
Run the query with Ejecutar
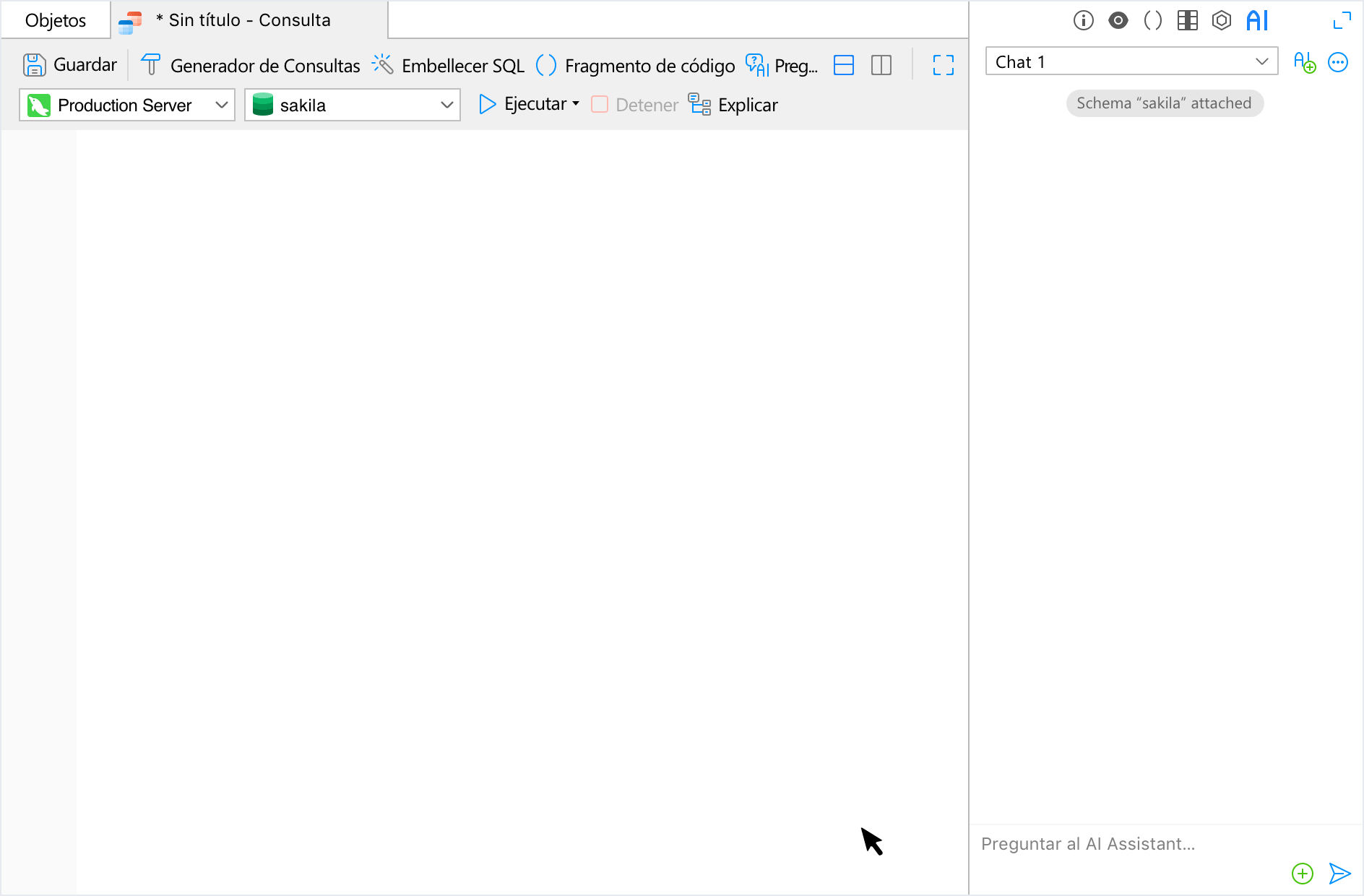click(x=522, y=105)
